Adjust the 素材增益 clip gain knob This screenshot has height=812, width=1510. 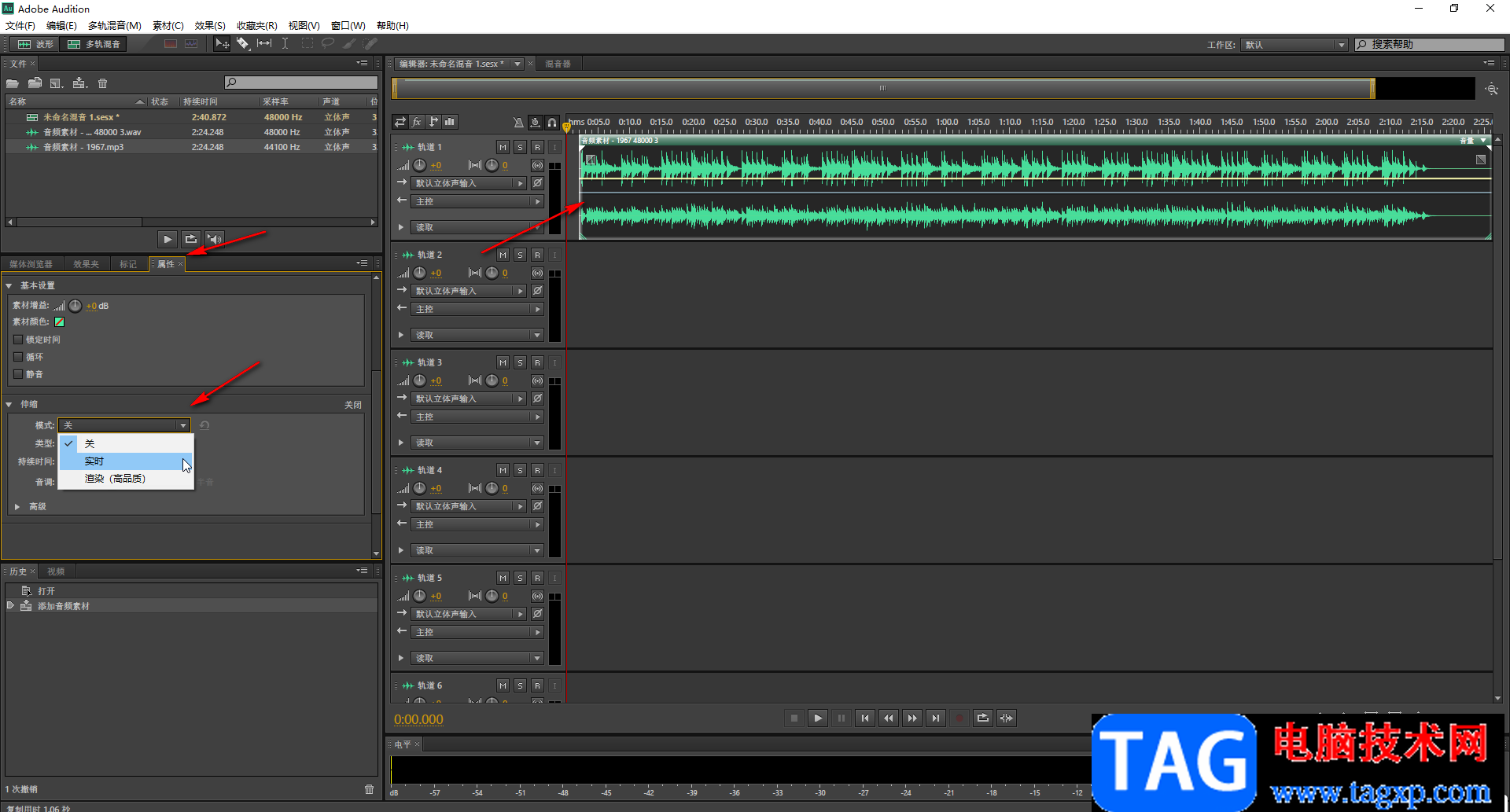[x=75, y=306]
